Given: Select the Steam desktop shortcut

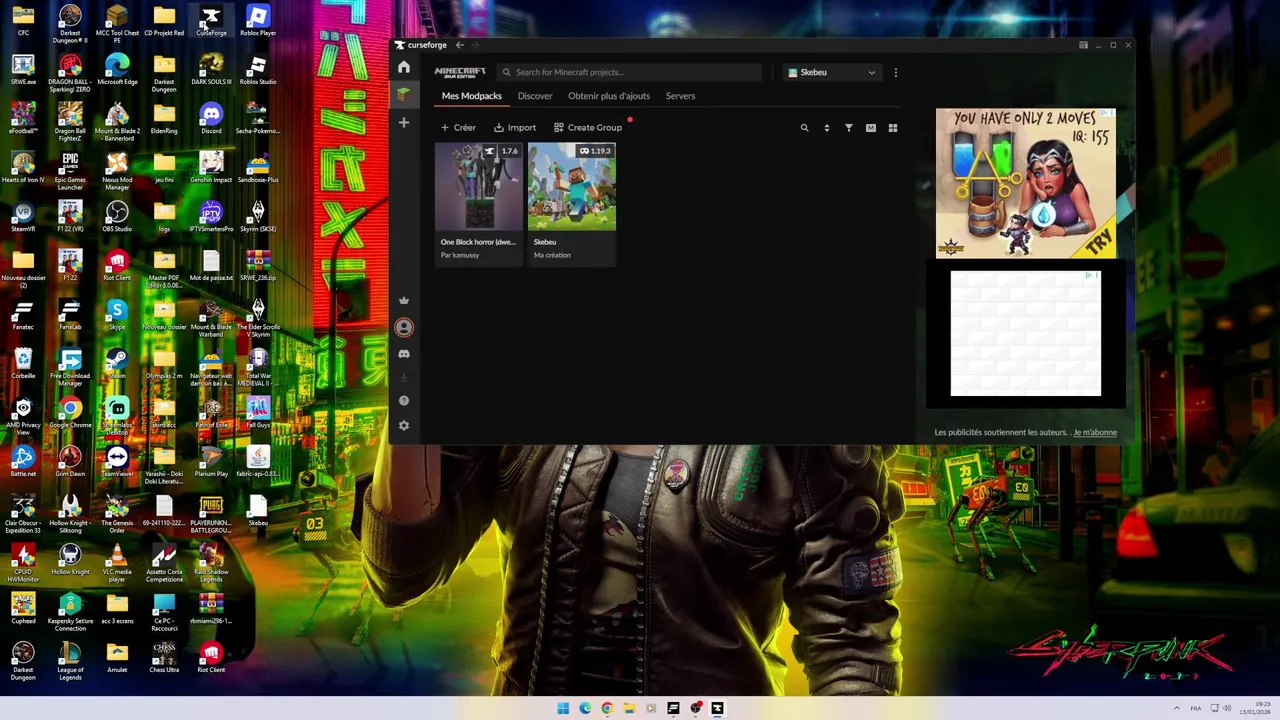Looking at the screenshot, I should pyautogui.click(x=117, y=364).
